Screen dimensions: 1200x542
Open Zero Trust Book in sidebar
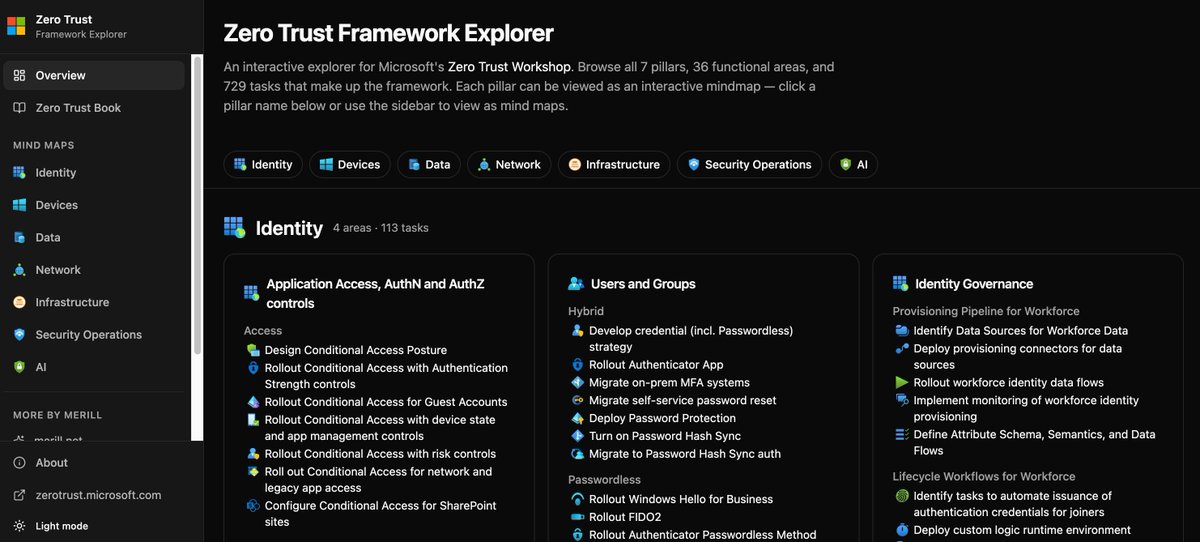point(94,108)
